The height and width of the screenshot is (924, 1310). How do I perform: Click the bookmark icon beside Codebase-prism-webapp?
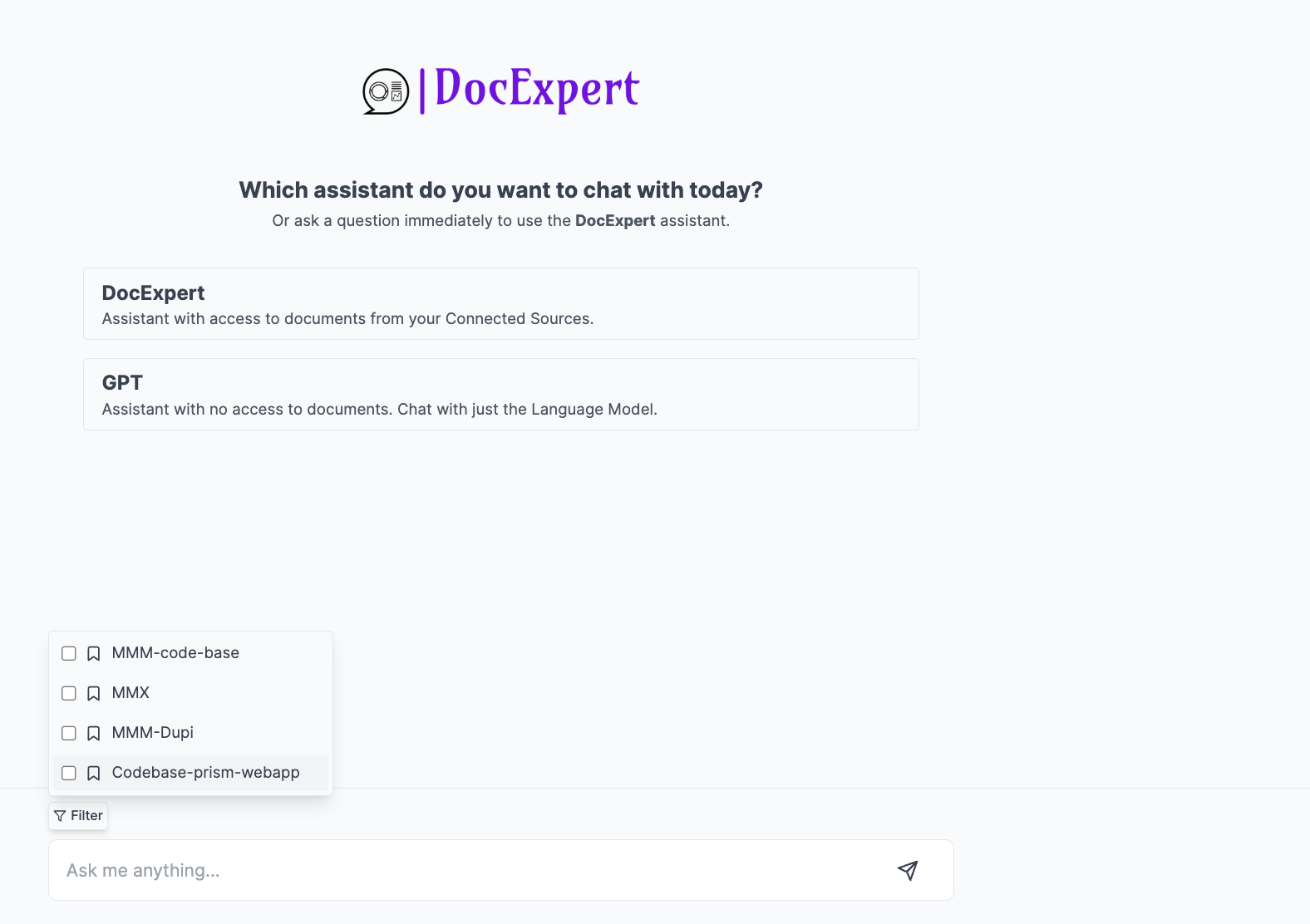[94, 774]
